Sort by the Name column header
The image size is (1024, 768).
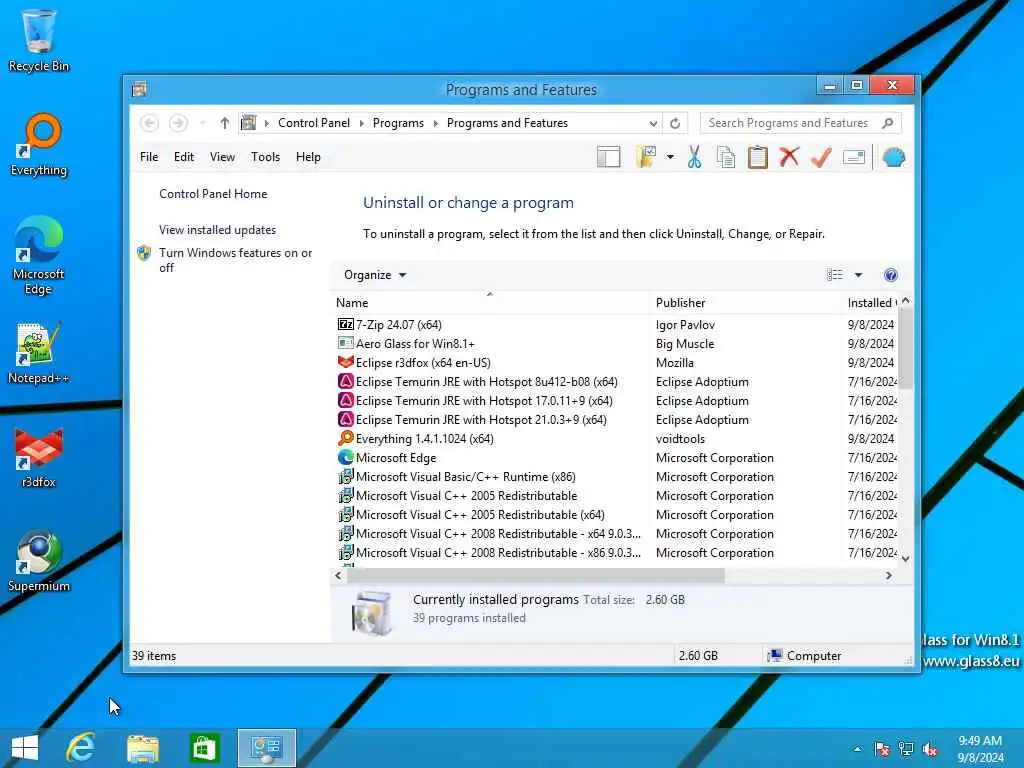(492, 303)
